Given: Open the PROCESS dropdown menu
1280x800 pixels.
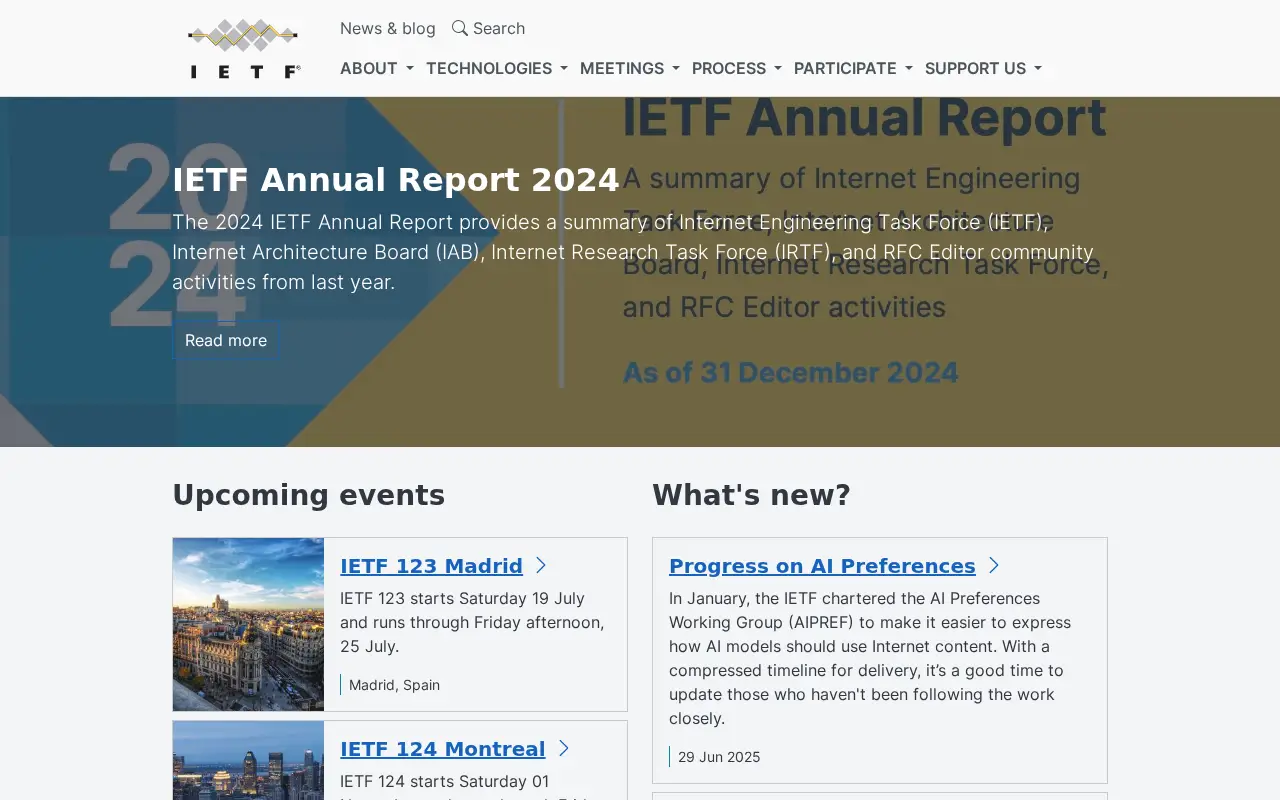Looking at the screenshot, I should [x=737, y=68].
